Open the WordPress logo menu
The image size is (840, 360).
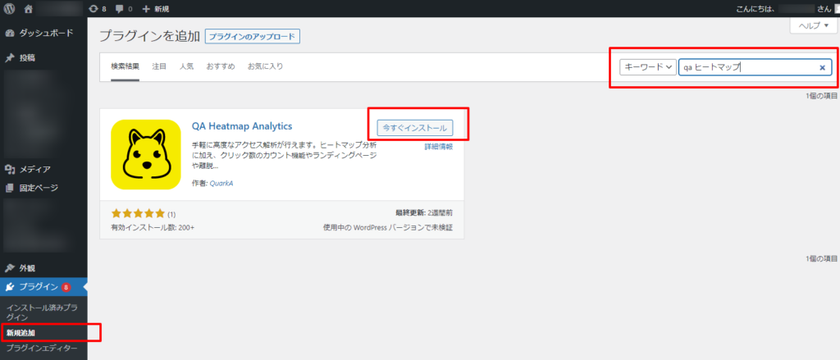(x=9, y=9)
